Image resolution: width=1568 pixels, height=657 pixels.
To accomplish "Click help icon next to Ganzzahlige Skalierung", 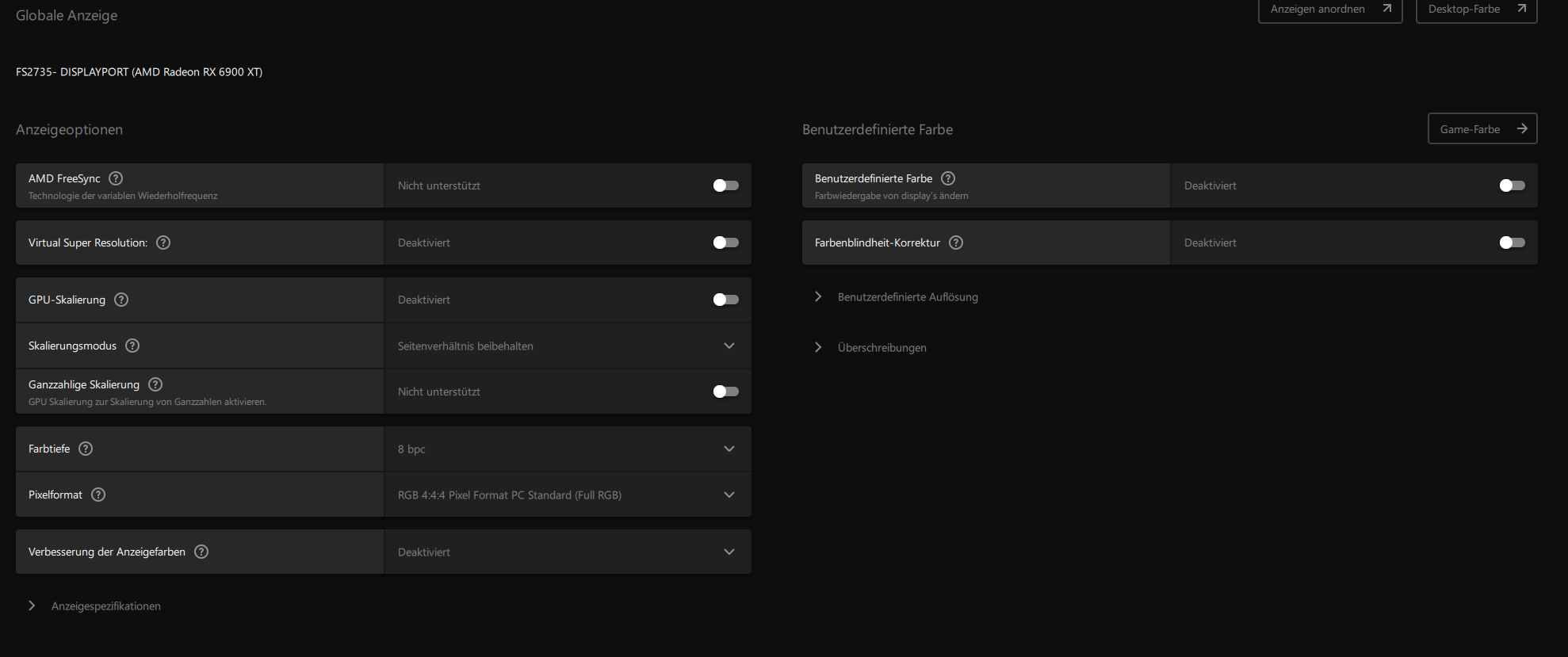I will pos(155,384).
